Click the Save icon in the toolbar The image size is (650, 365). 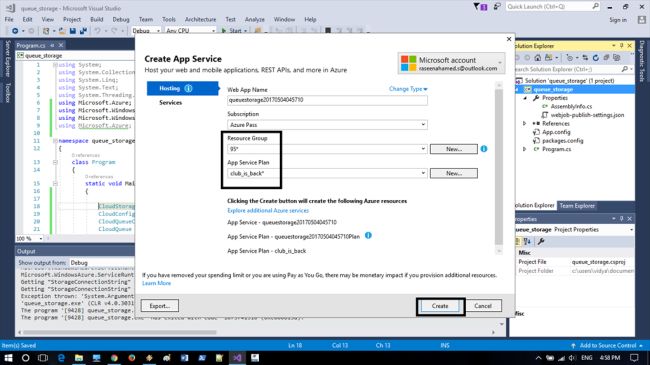pyautogui.click(x=73, y=31)
